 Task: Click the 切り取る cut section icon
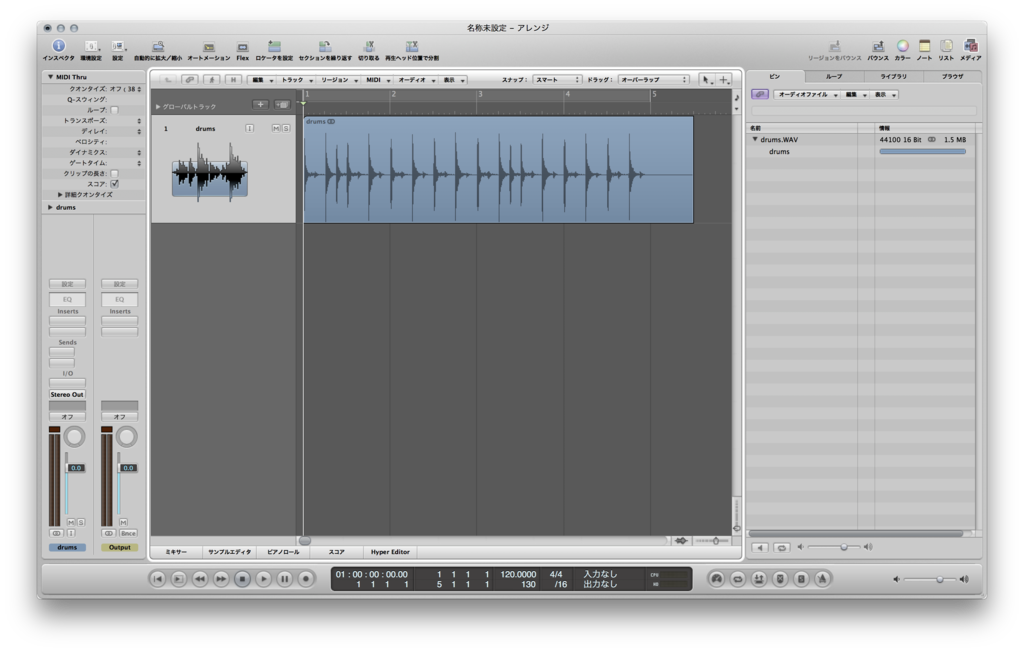click(x=369, y=46)
